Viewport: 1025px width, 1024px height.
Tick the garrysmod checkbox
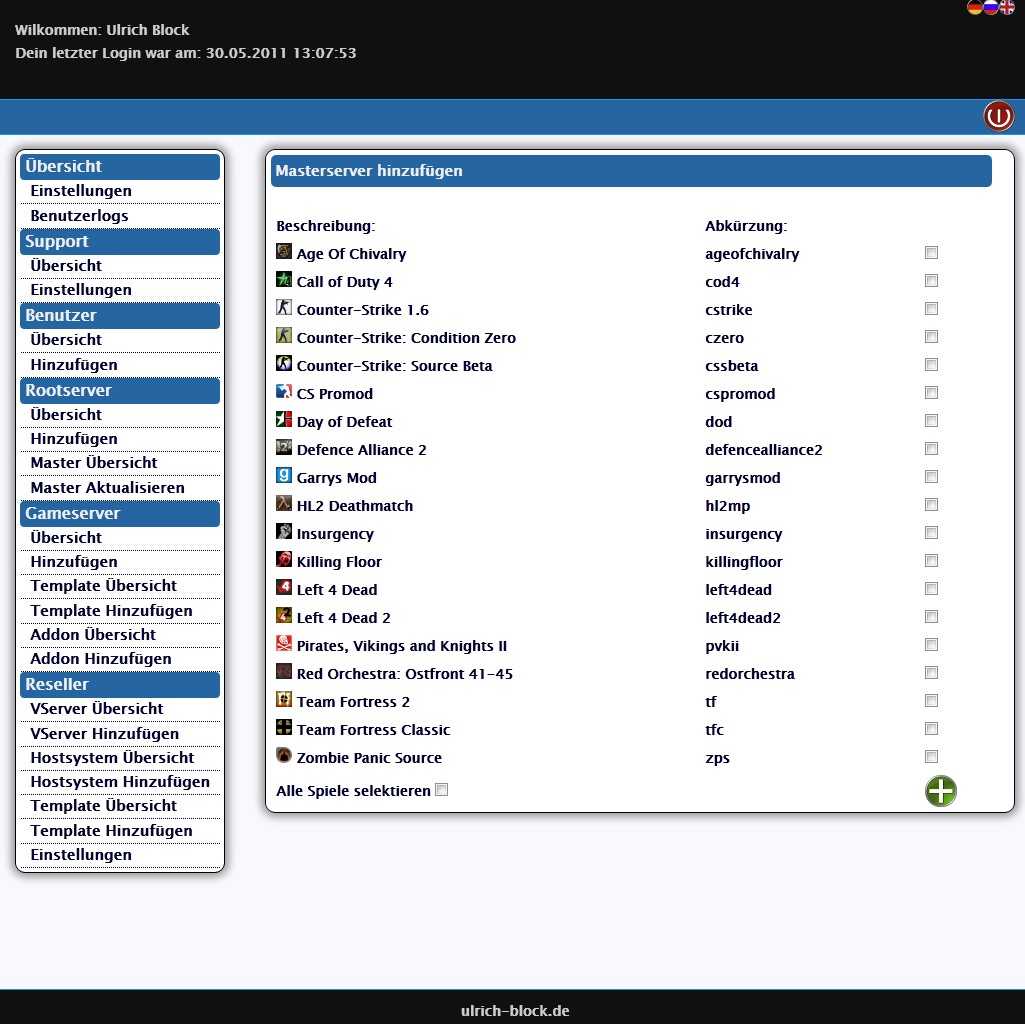pyautogui.click(x=932, y=477)
